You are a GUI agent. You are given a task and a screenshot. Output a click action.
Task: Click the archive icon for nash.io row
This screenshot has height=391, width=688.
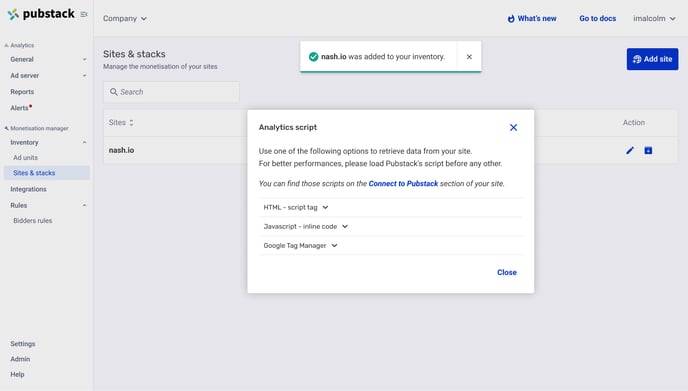click(648, 151)
